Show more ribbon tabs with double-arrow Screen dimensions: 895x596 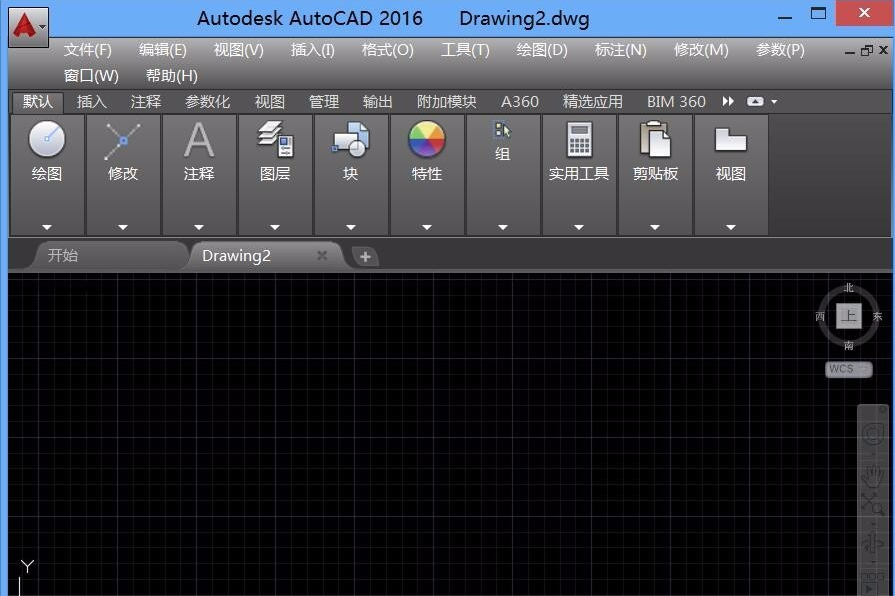tap(728, 102)
